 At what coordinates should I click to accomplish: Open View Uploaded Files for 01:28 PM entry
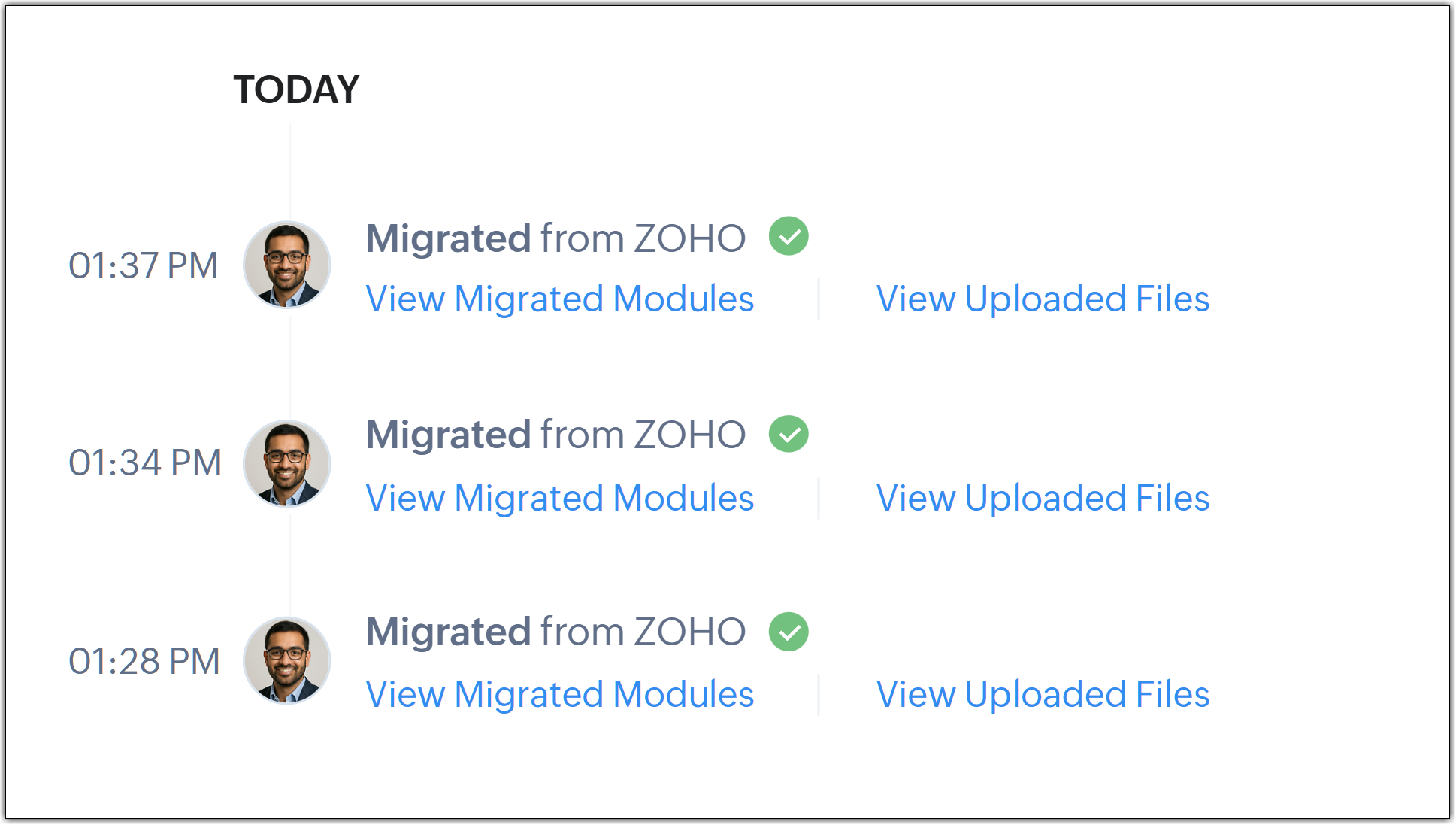pos(1043,695)
